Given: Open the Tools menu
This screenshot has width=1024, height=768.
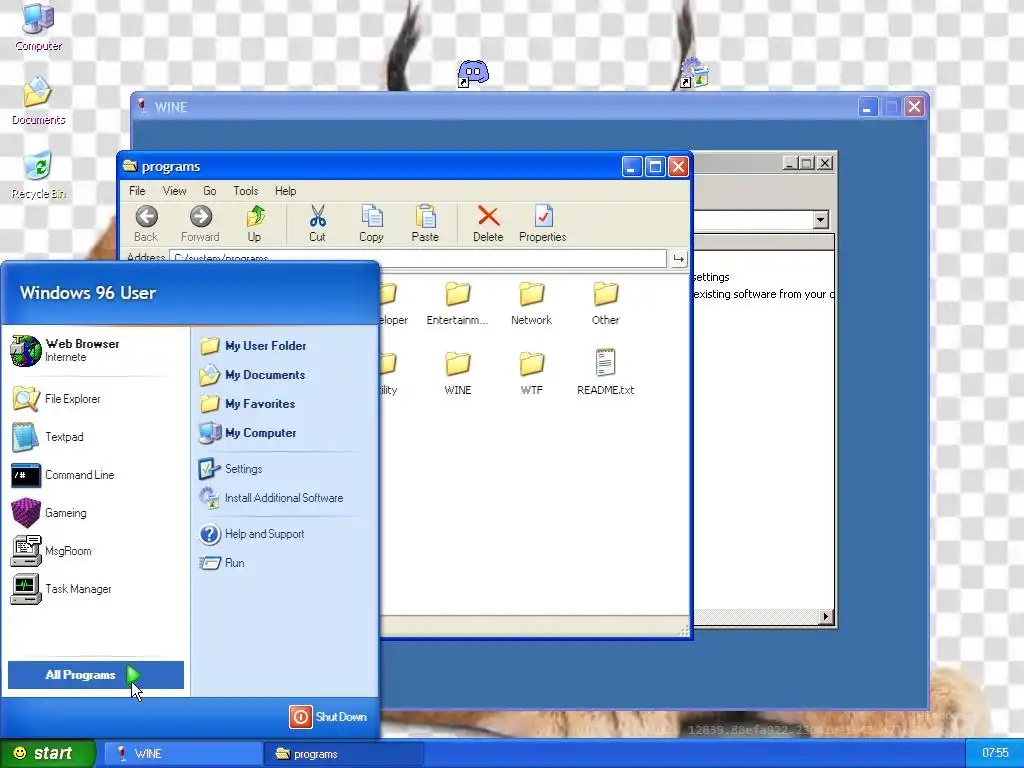Looking at the screenshot, I should 246,191.
